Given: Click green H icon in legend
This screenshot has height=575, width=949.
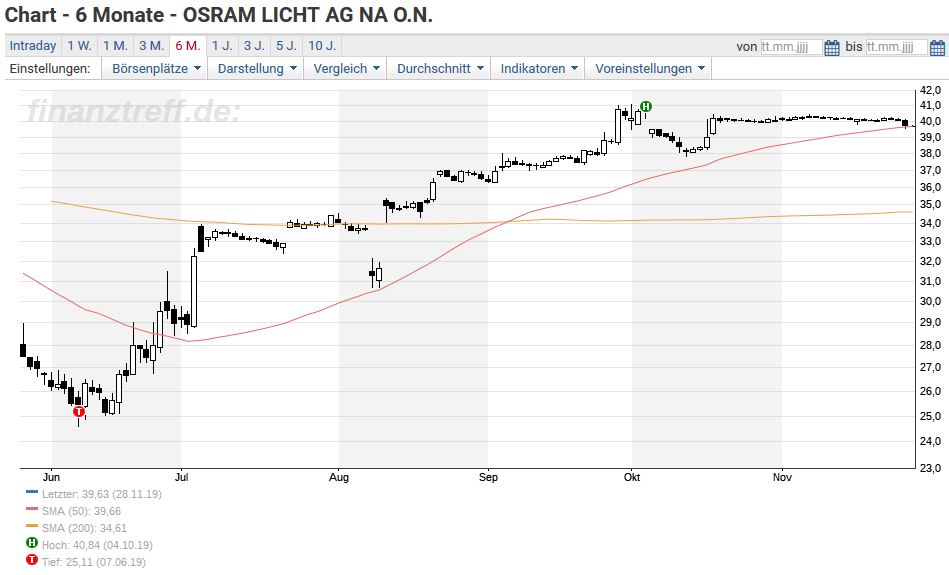Looking at the screenshot, I should (32, 543).
